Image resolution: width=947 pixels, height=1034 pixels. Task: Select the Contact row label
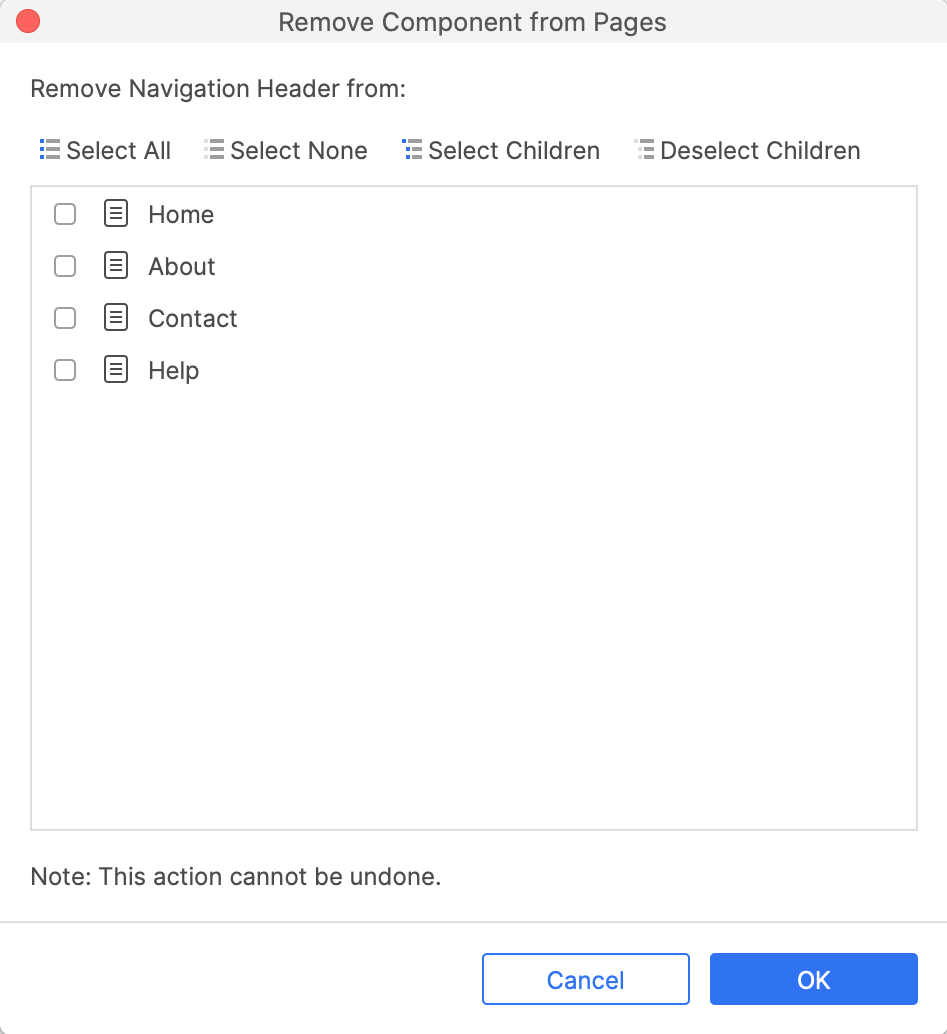pos(193,319)
